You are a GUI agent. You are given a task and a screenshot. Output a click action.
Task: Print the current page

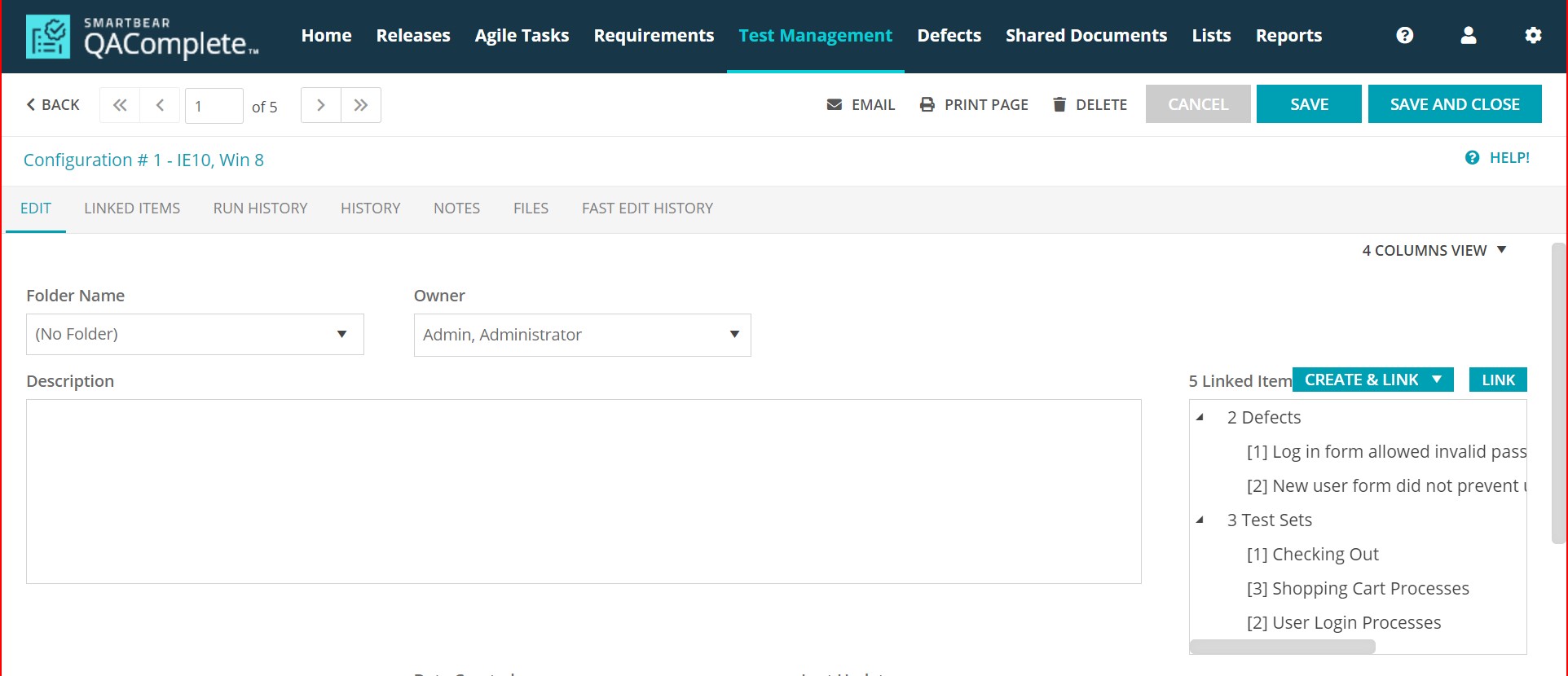974,105
